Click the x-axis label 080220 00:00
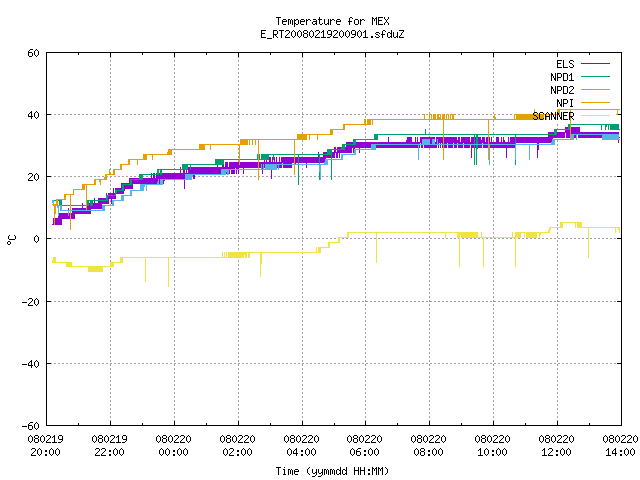The image size is (640, 480). coord(173,446)
